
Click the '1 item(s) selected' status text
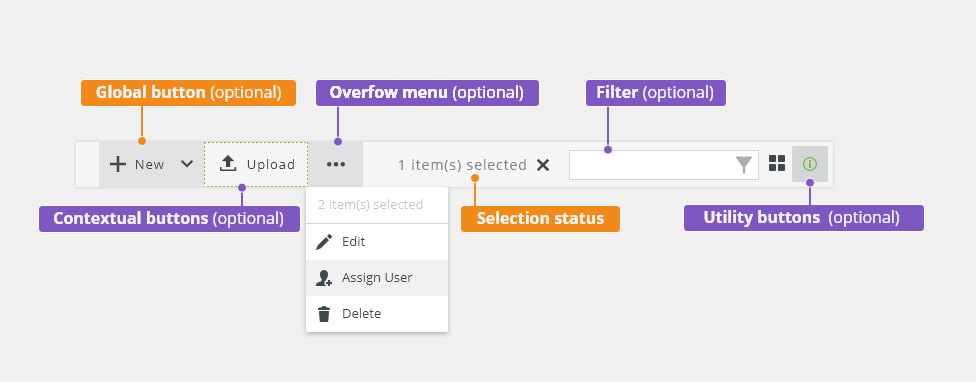click(462, 165)
